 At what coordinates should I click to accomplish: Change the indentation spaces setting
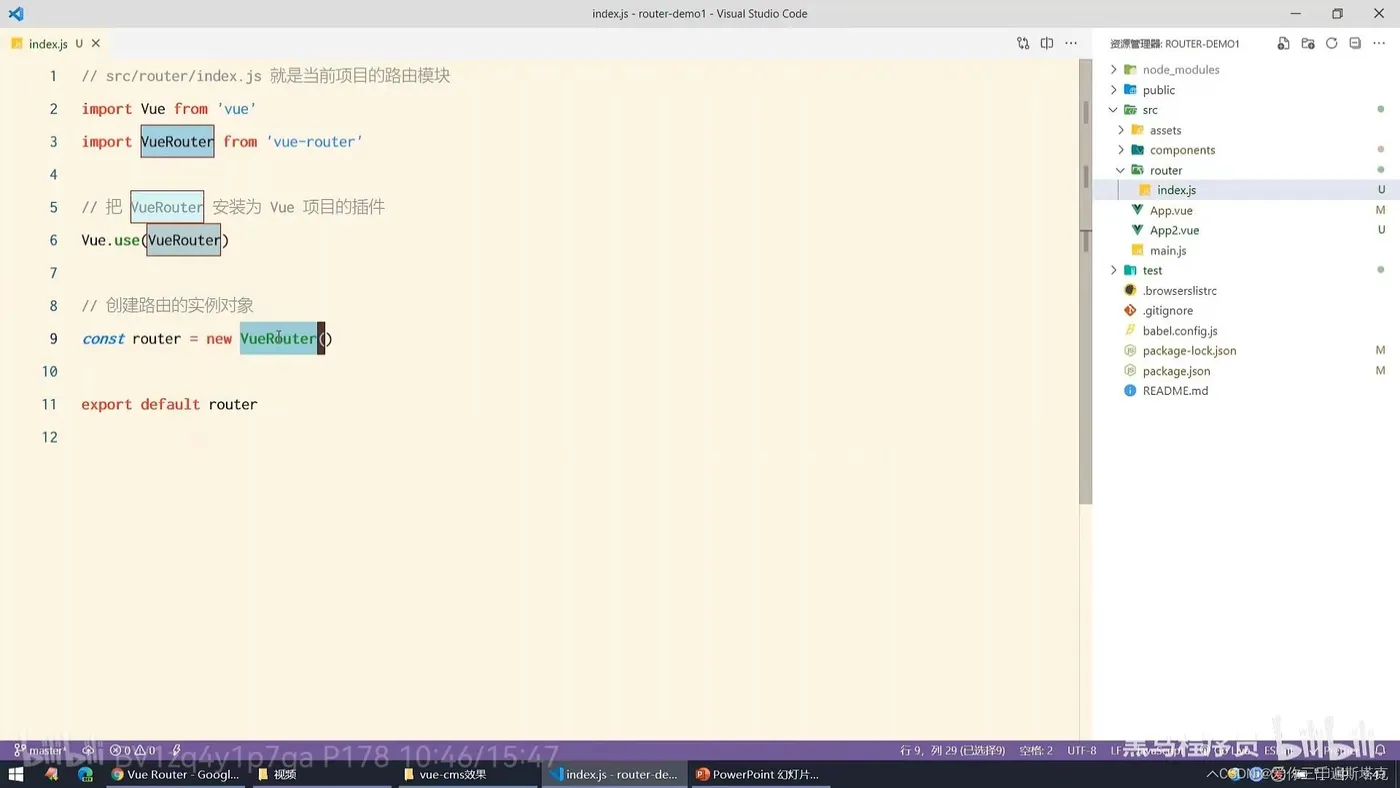(x=1036, y=750)
